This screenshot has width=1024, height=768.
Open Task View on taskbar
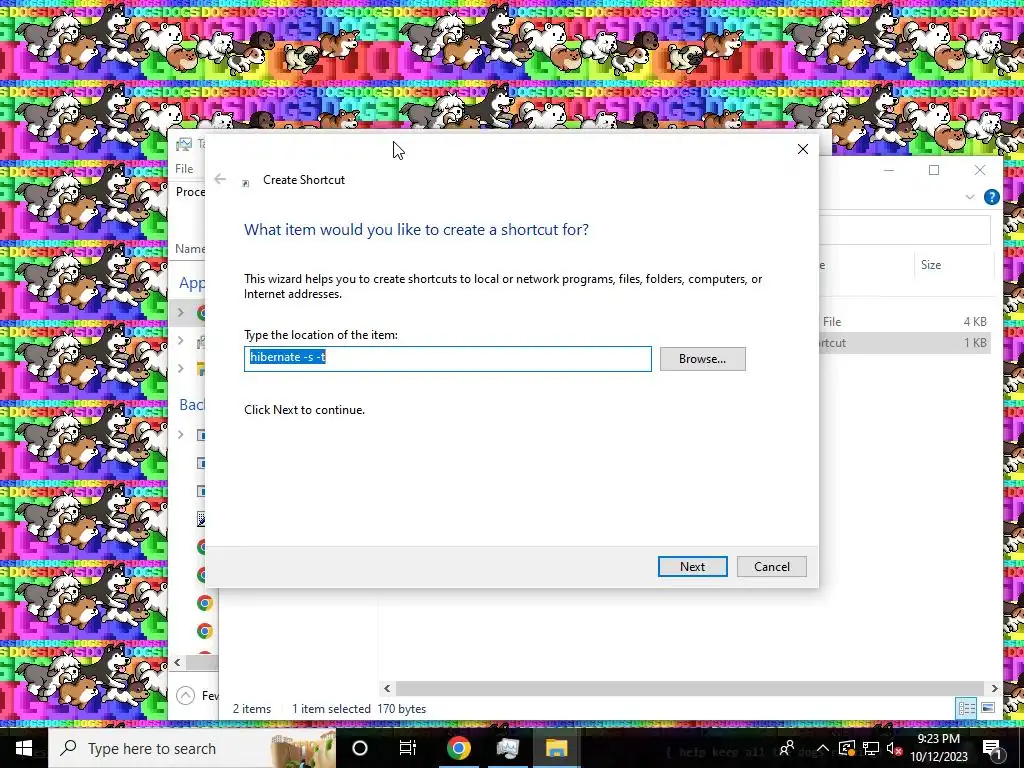(x=408, y=748)
